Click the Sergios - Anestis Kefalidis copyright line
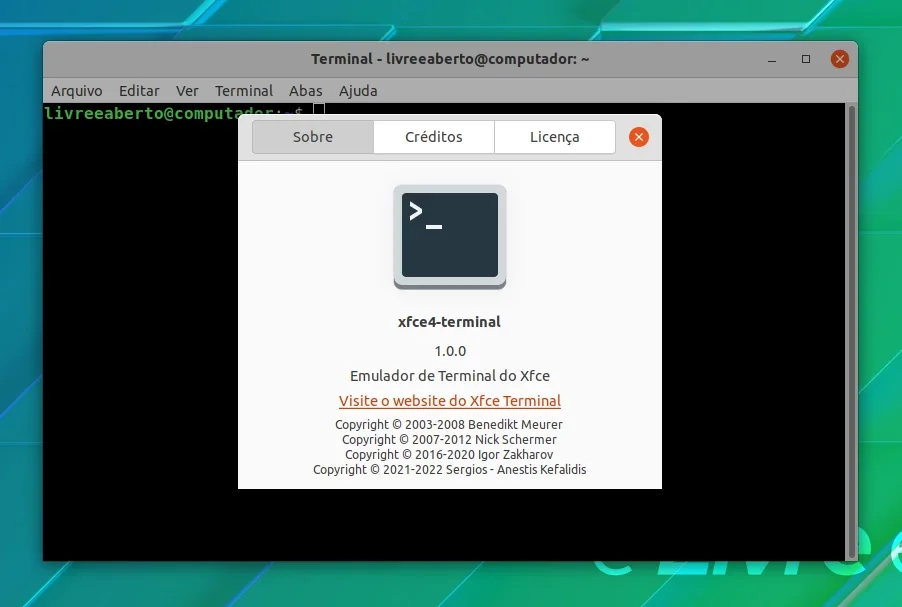This screenshot has width=902, height=607. tap(450, 469)
